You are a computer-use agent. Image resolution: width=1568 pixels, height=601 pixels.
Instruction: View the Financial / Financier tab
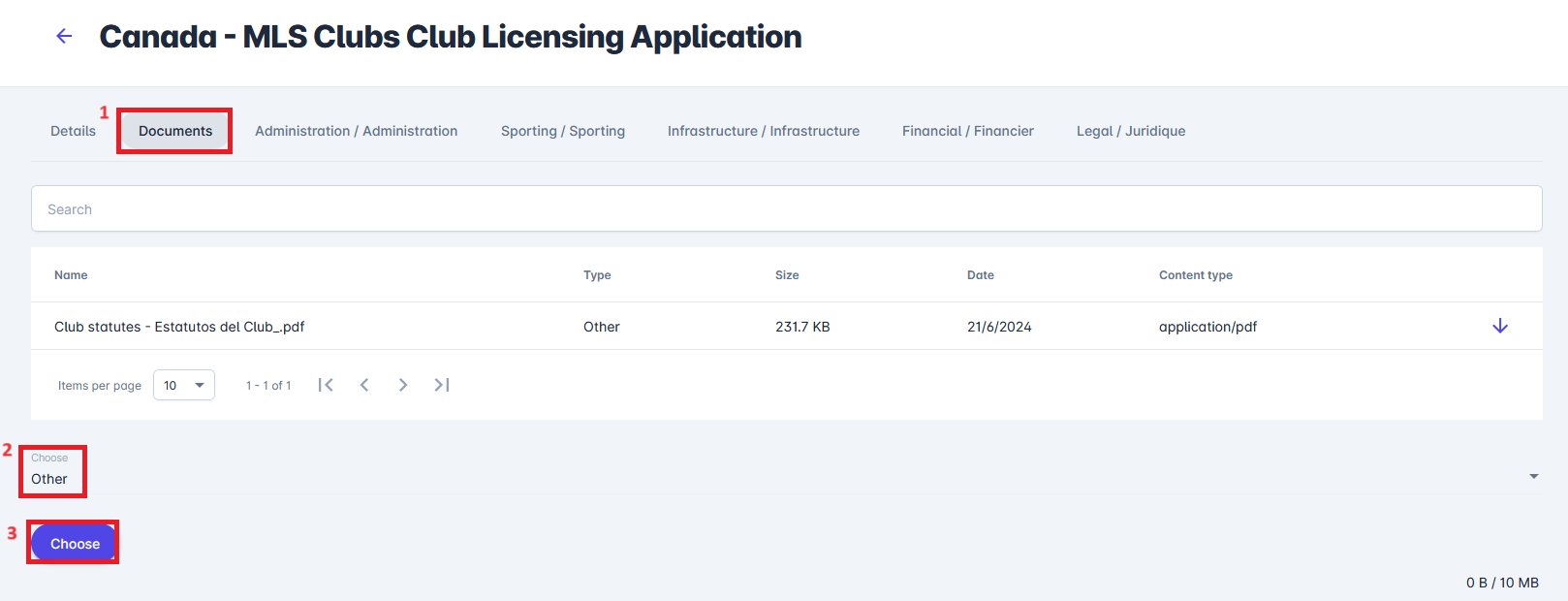[x=967, y=131]
